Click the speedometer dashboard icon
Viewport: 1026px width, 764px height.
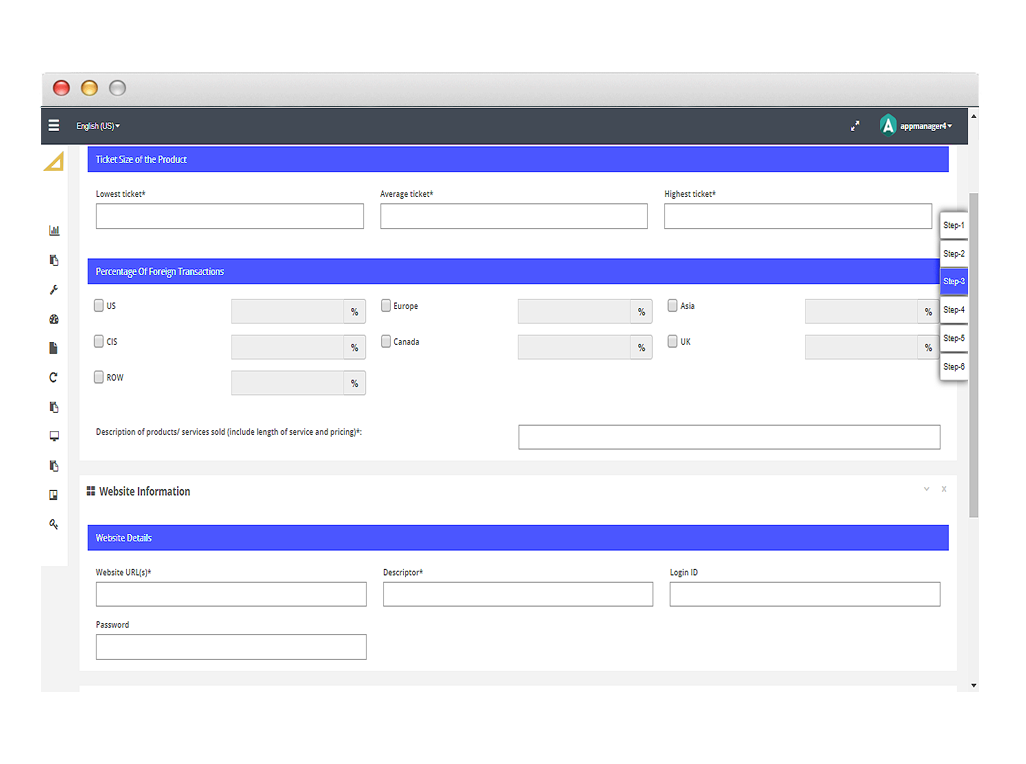(53, 319)
